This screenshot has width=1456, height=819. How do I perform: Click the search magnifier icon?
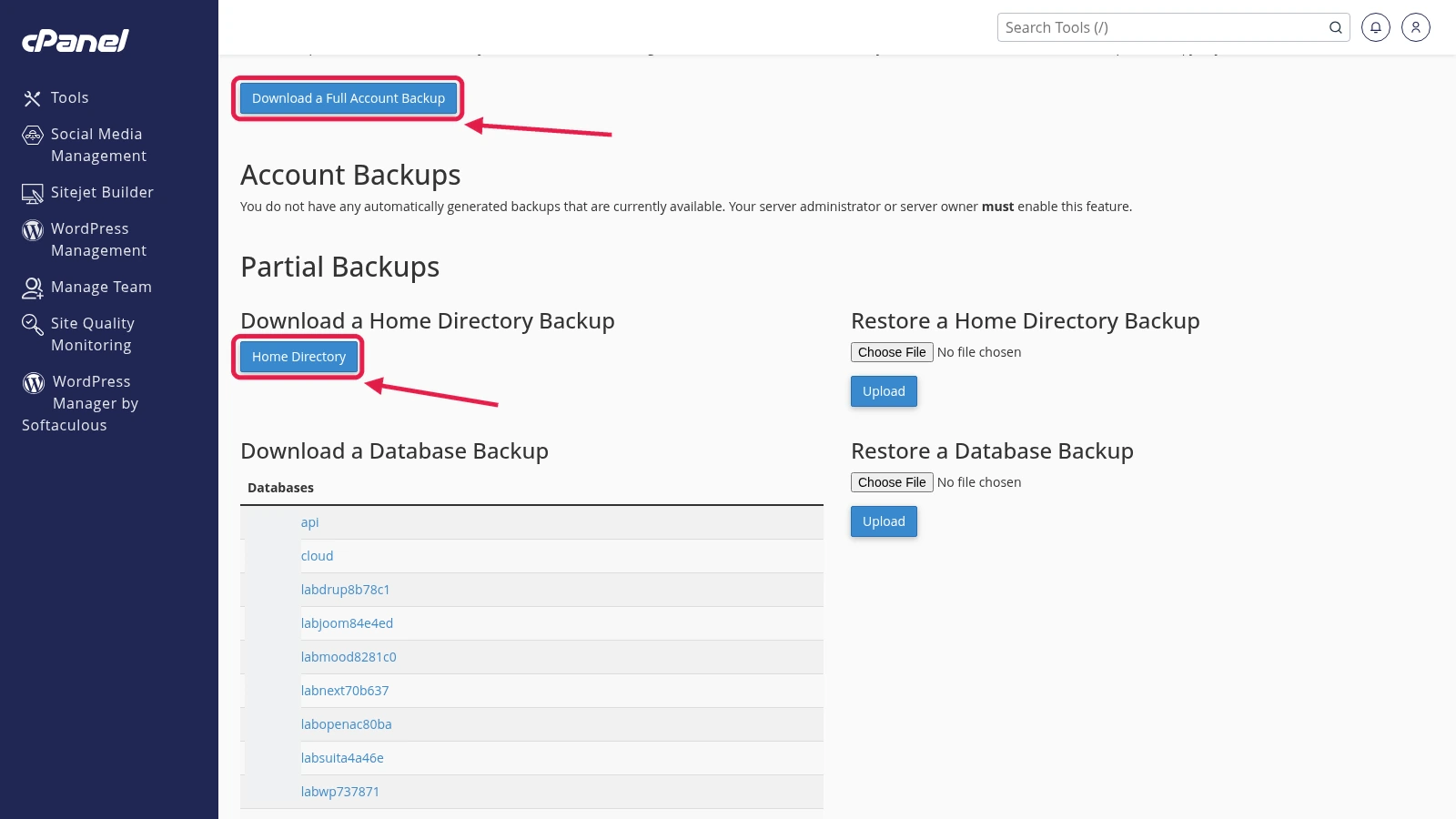(x=1335, y=27)
